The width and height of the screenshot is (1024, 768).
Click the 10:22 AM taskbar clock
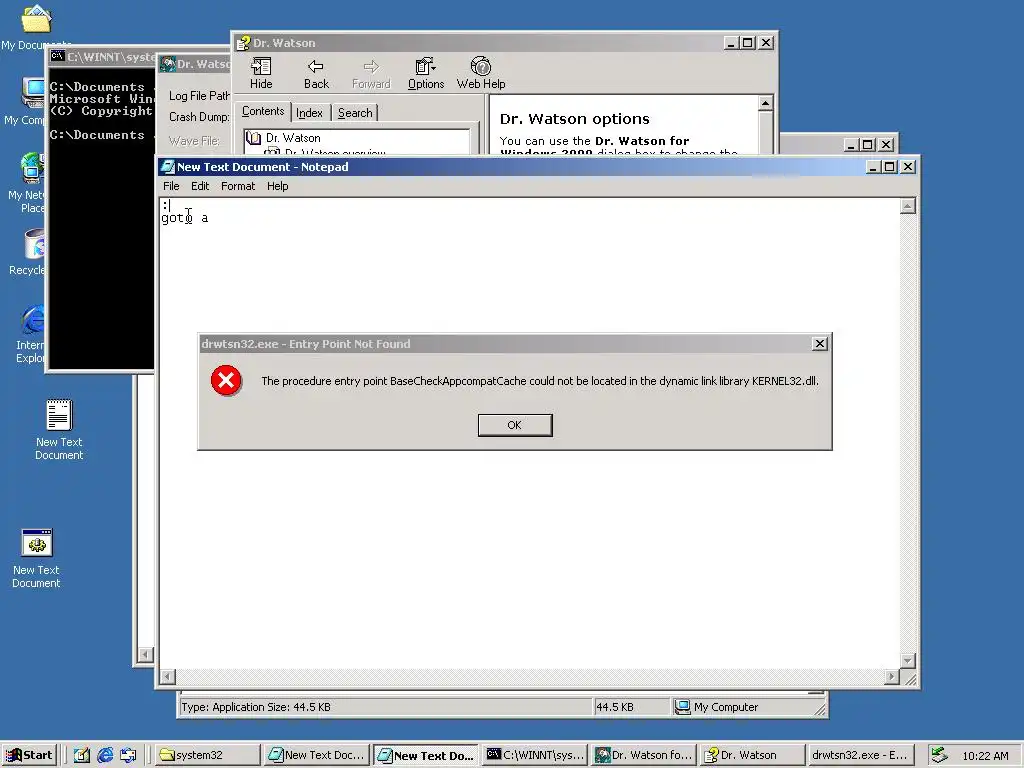coord(985,756)
